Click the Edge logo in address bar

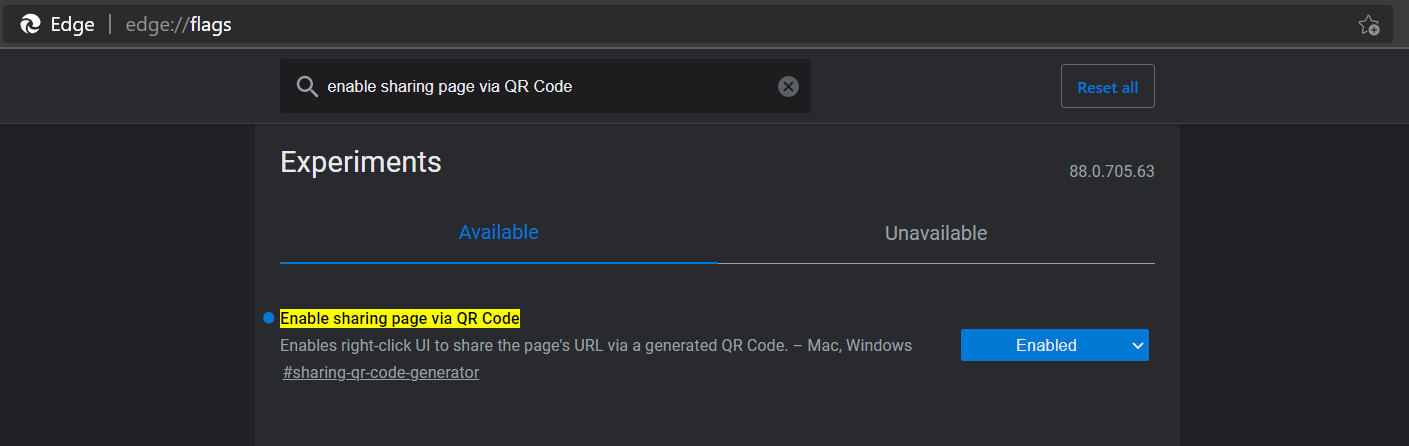click(x=30, y=25)
